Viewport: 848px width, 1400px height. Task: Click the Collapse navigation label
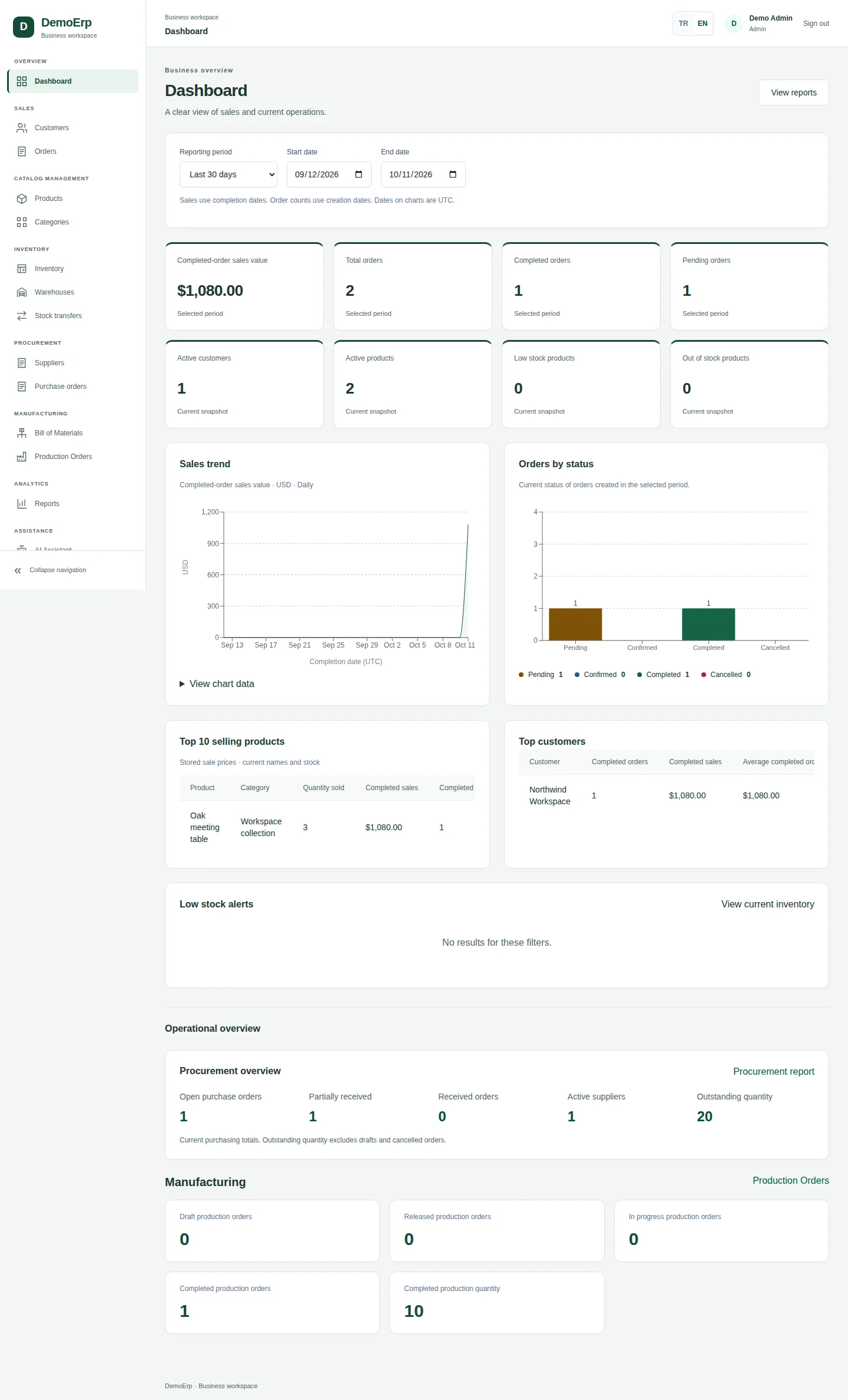click(58, 570)
